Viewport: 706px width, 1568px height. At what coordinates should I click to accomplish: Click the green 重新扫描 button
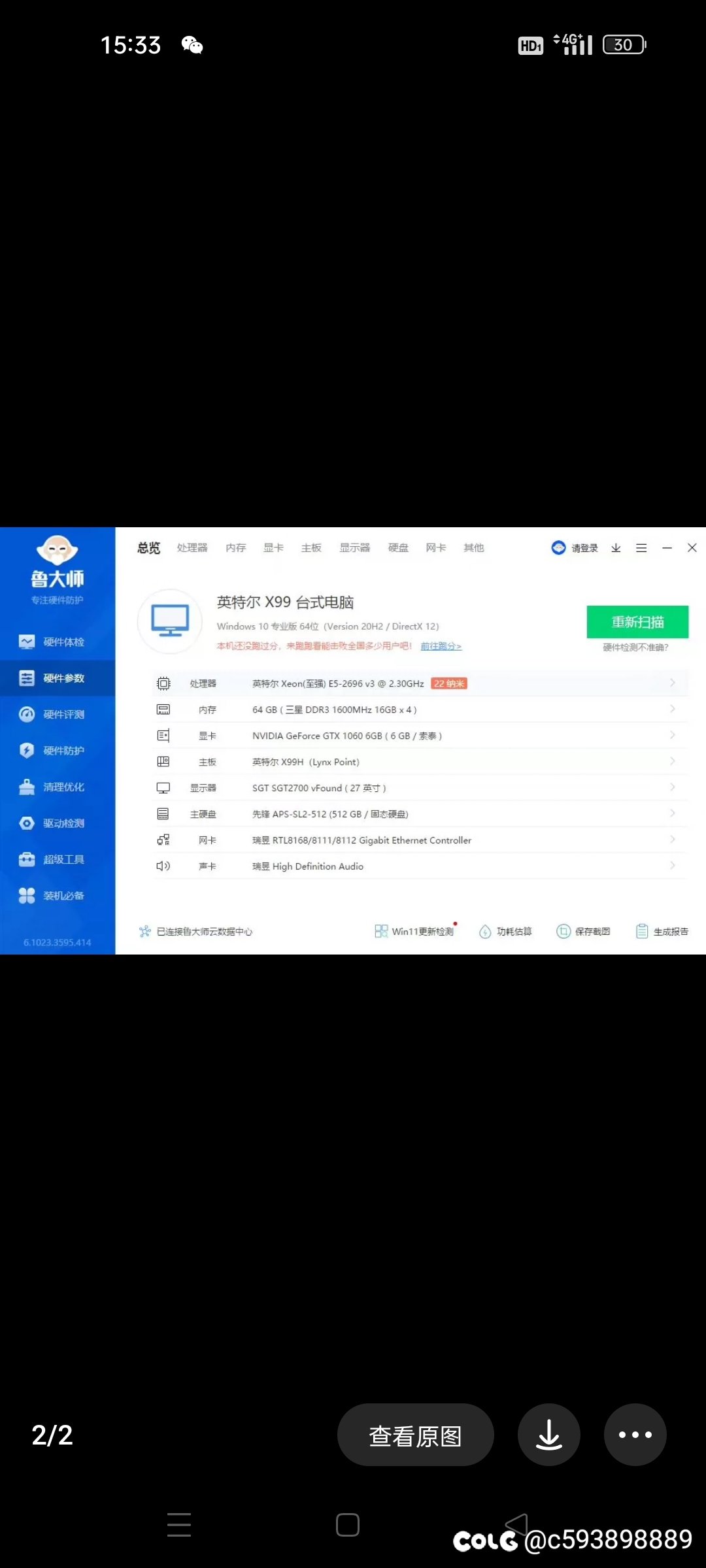(x=637, y=622)
